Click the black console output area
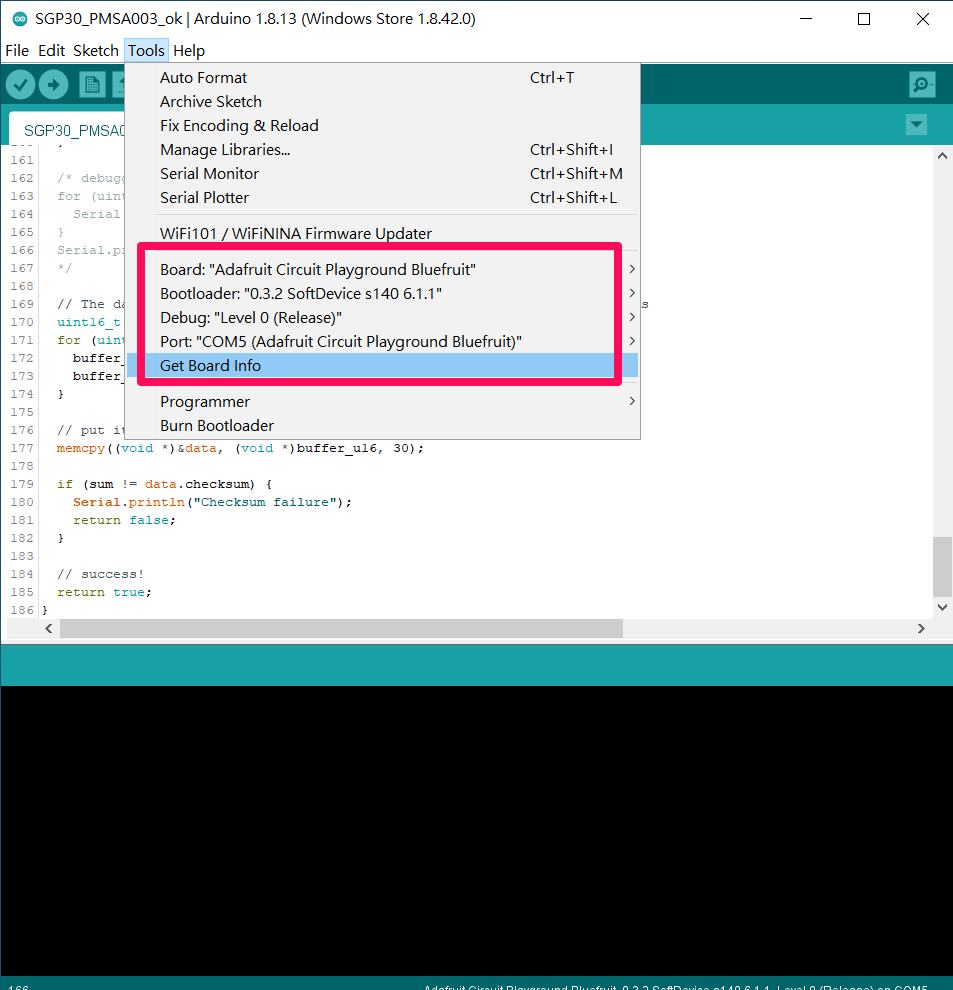 (476, 830)
